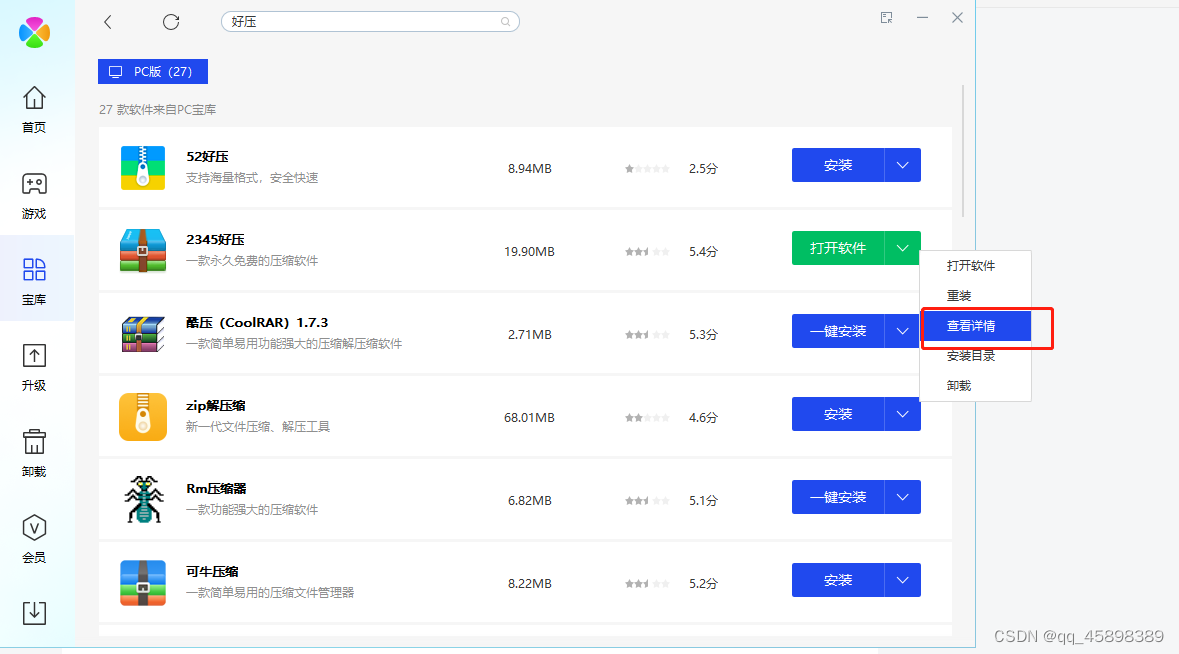Click the 52好压 app icon
This screenshot has width=1179, height=654.
143,168
